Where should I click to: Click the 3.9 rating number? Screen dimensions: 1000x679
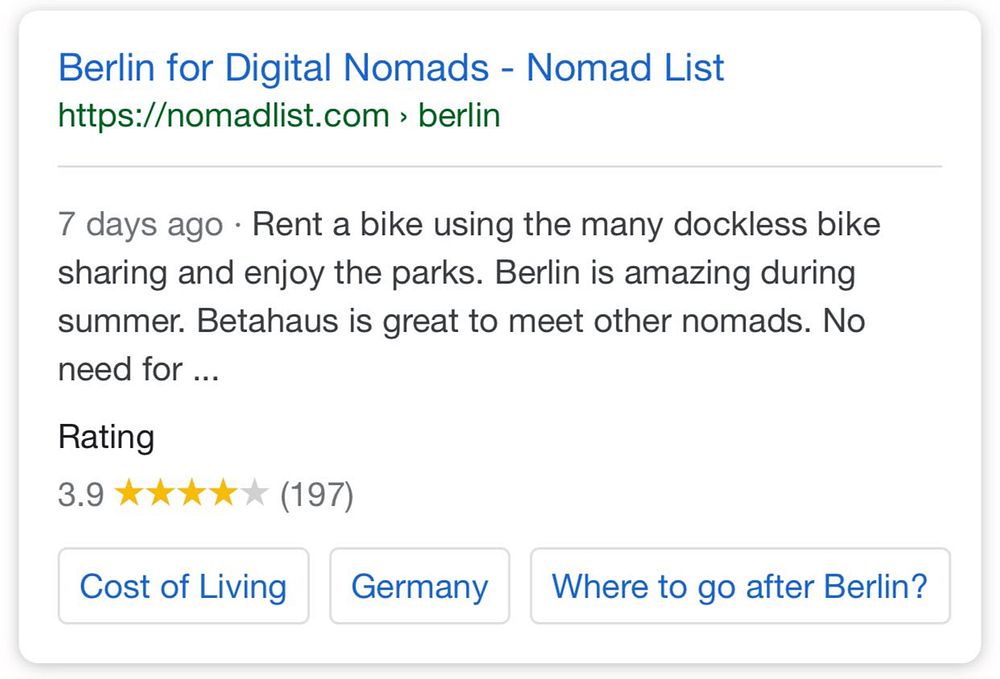pyautogui.click(x=81, y=494)
